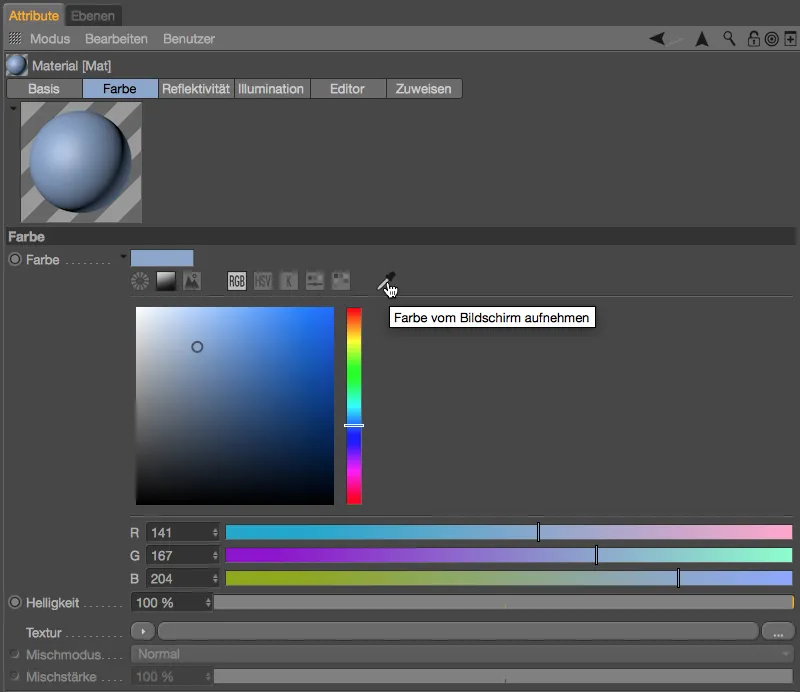Open the search magnifier in Attribute manager
The width and height of the screenshot is (800, 692).
click(729, 38)
